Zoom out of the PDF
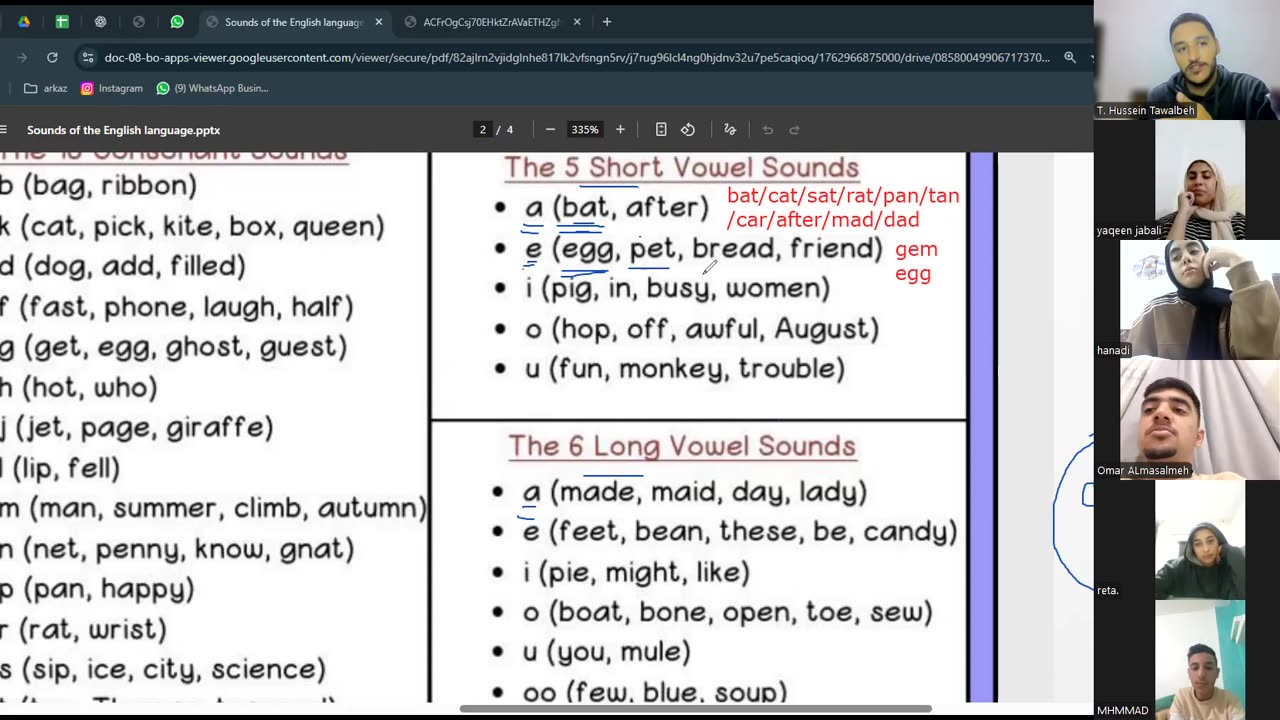 [x=550, y=130]
